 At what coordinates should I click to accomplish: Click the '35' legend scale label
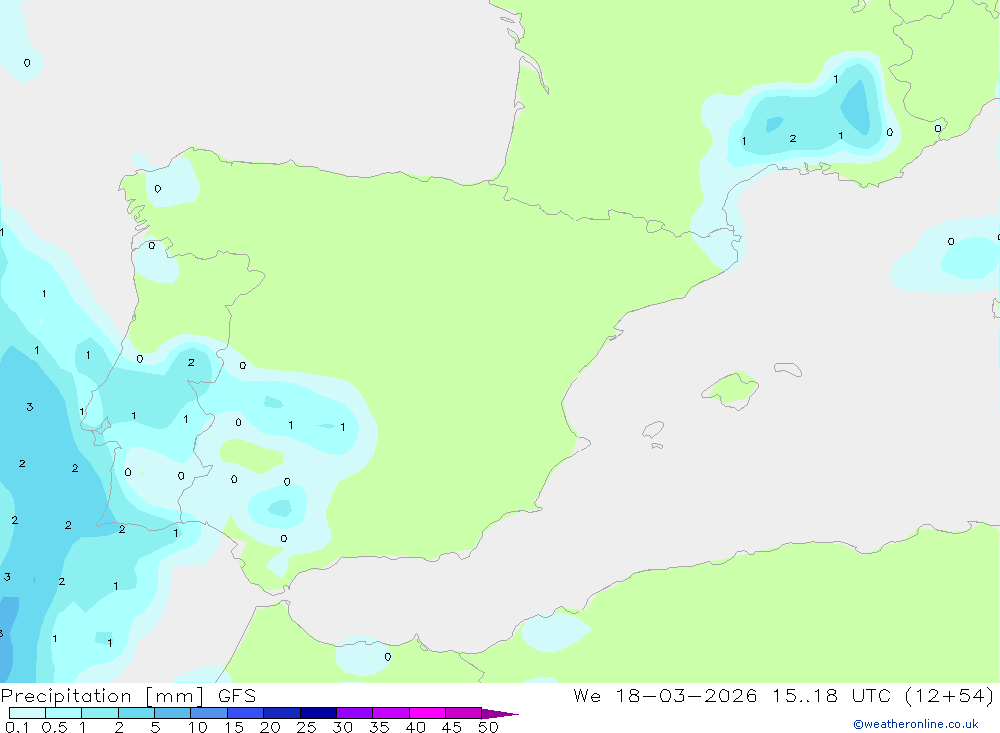[x=379, y=727]
